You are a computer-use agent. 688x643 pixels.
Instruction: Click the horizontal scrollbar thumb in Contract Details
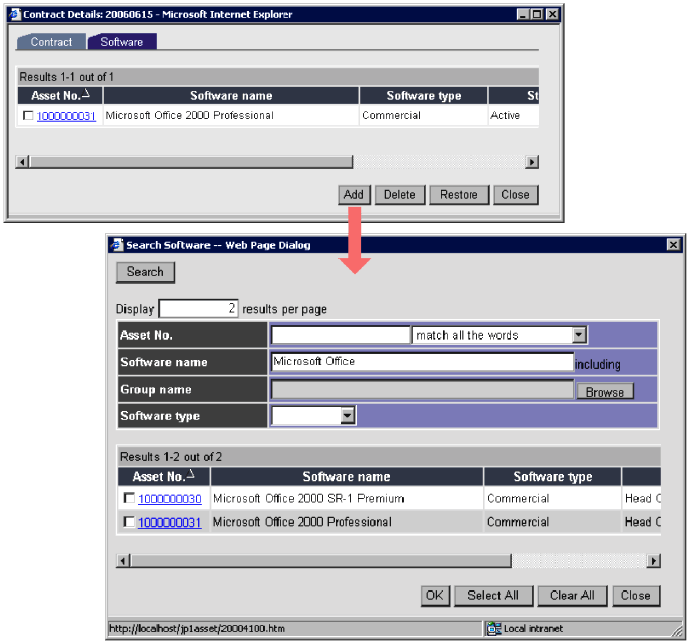pos(191,162)
